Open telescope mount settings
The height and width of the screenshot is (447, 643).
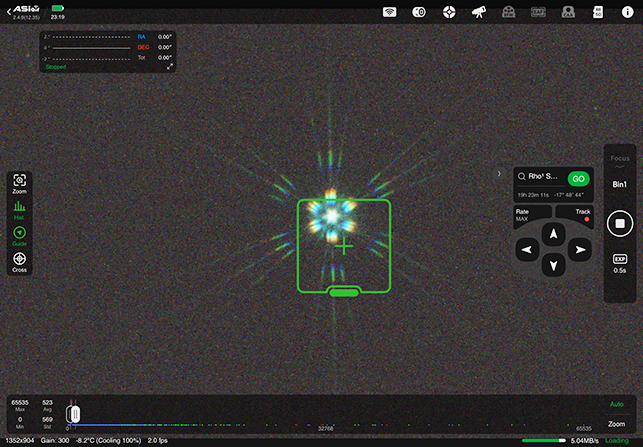click(479, 12)
